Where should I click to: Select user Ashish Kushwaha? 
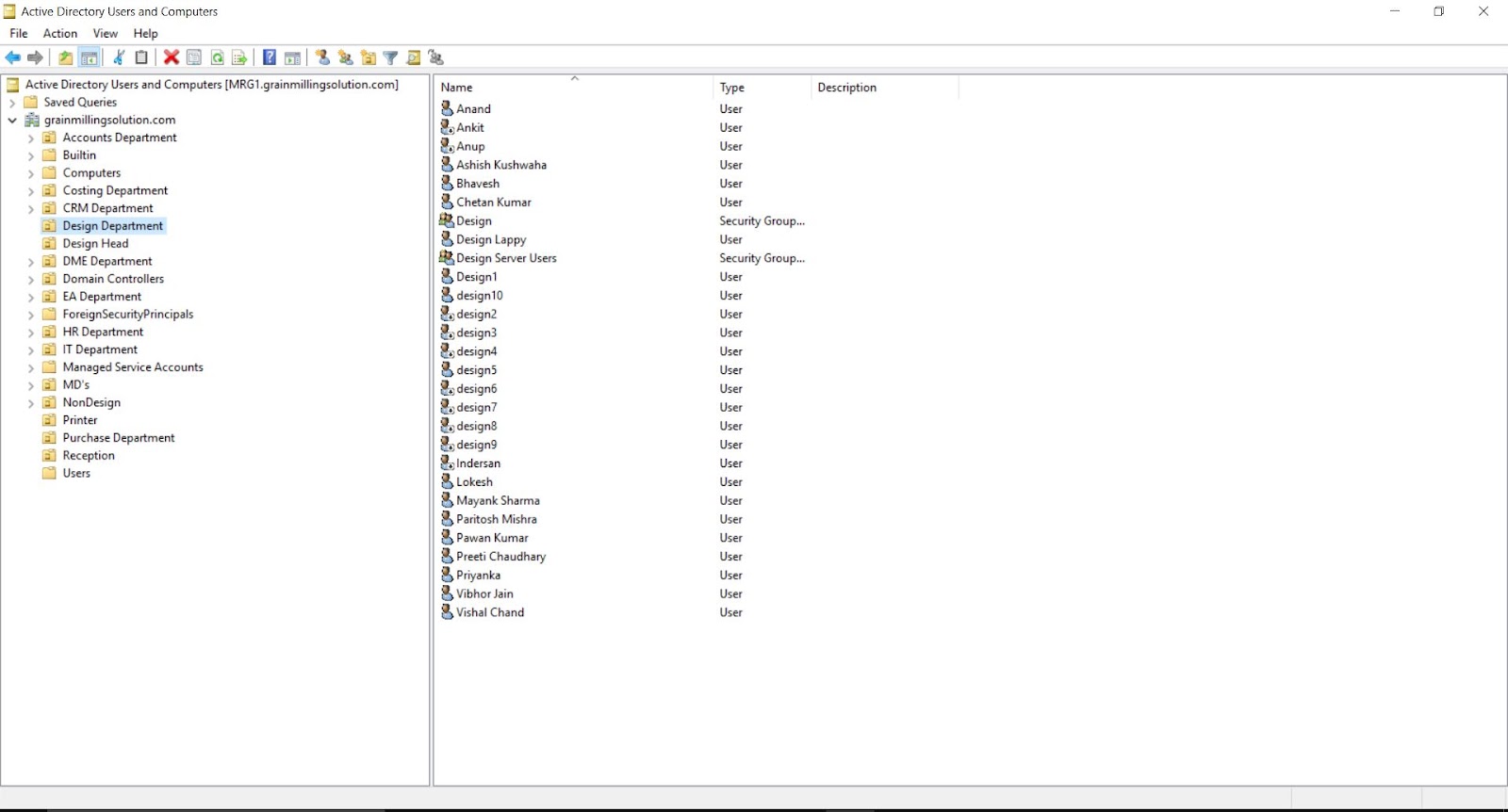[501, 165]
